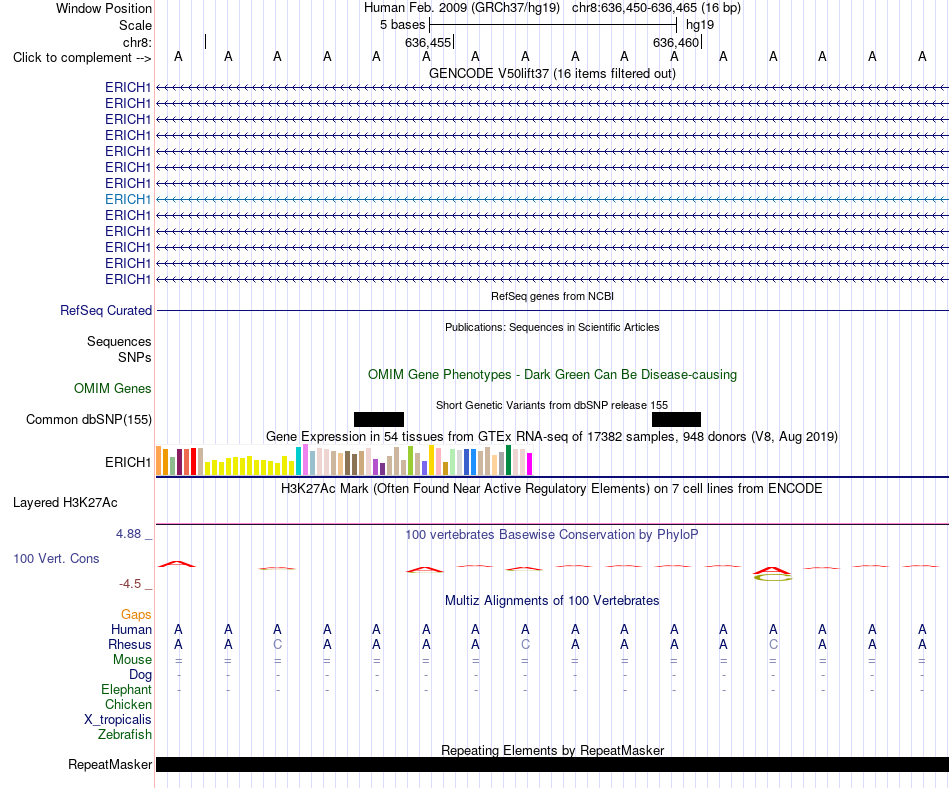Click the Zebrafish species label
This screenshot has height=788, width=950.
pyautogui.click(x=125, y=734)
